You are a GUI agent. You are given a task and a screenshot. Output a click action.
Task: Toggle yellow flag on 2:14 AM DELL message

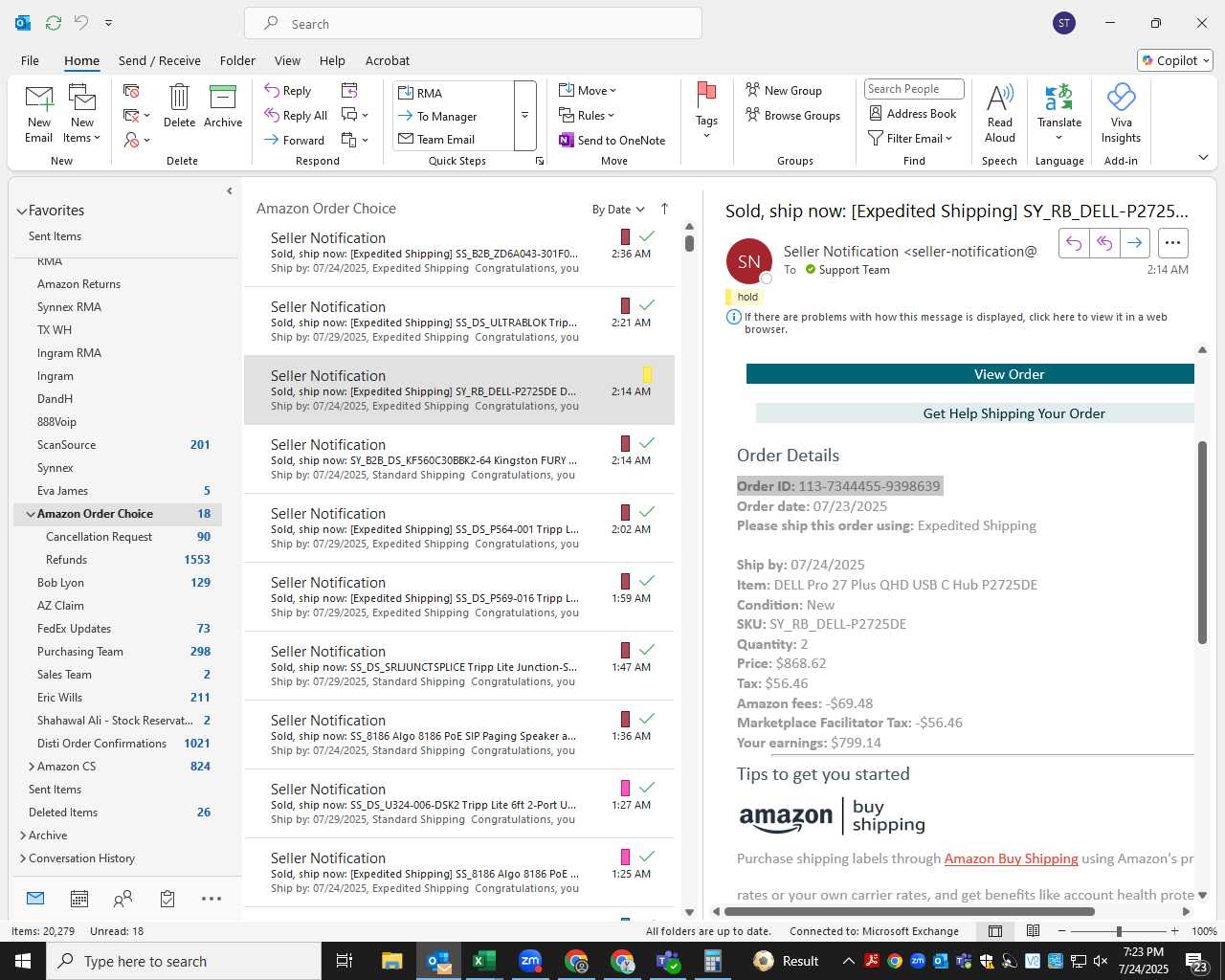tap(648, 375)
